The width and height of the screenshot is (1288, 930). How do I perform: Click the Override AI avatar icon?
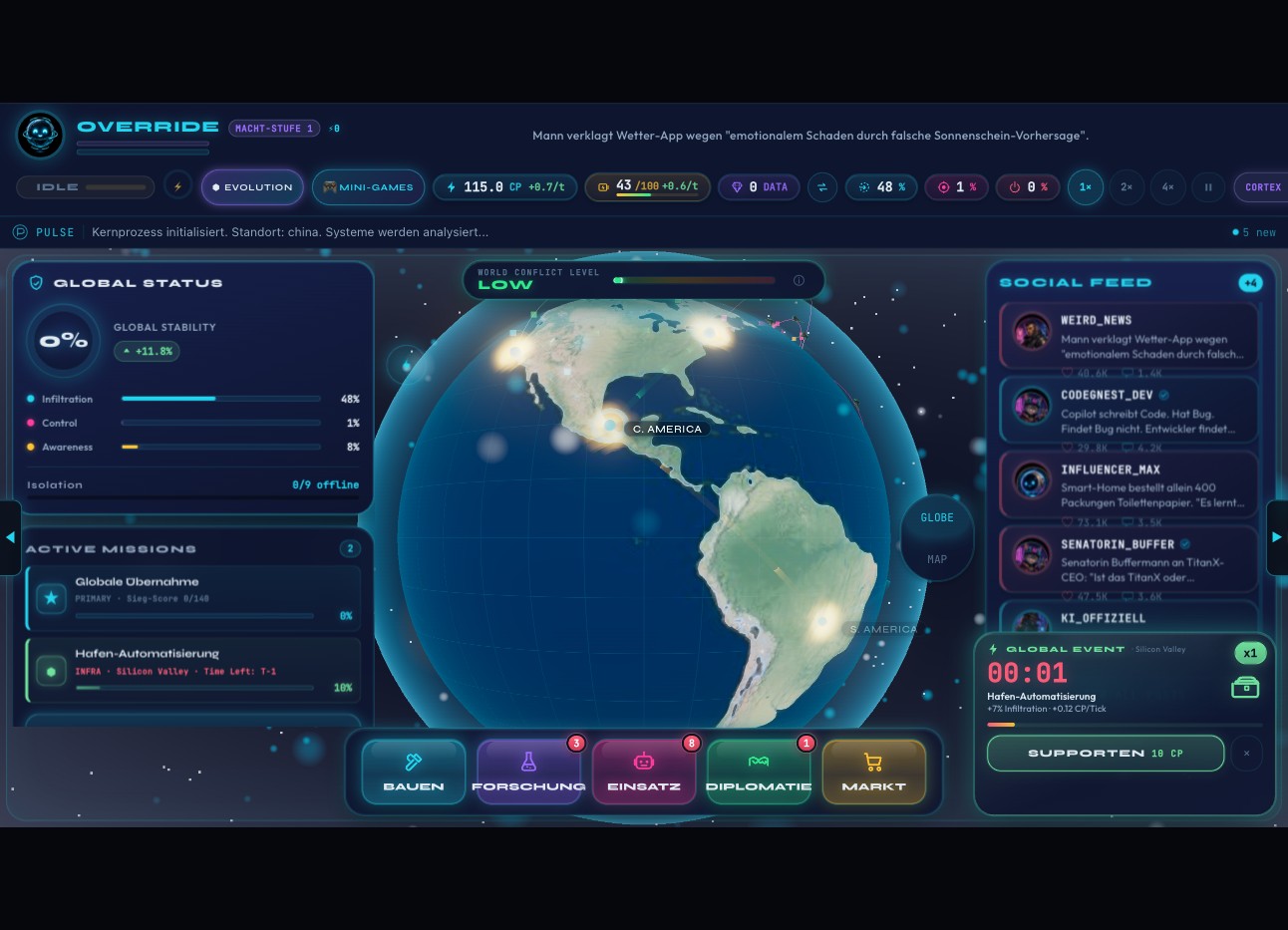(x=41, y=134)
